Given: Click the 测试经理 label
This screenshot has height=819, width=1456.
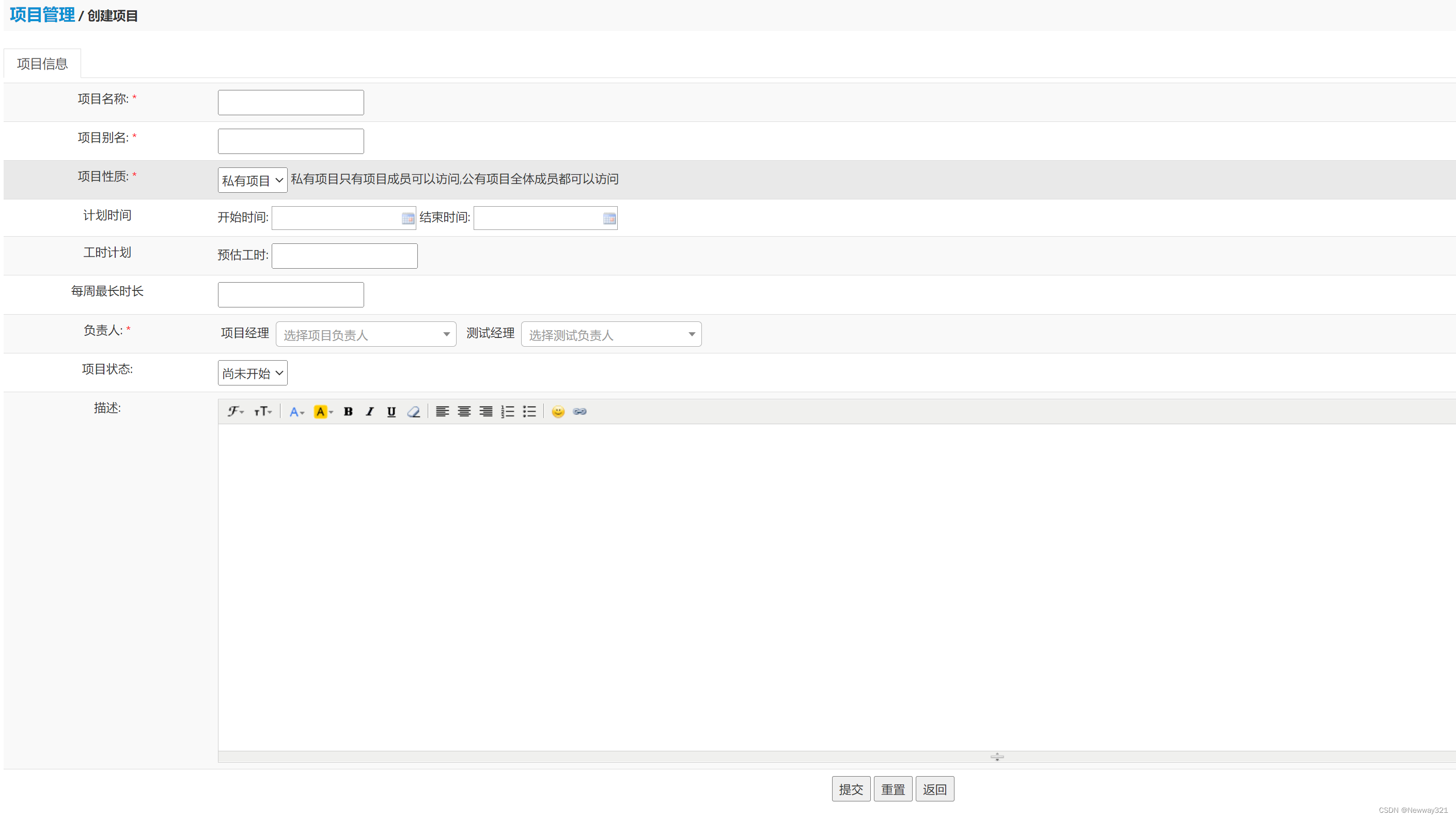Looking at the screenshot, I should pyautogui.click(x=490, y=334).
